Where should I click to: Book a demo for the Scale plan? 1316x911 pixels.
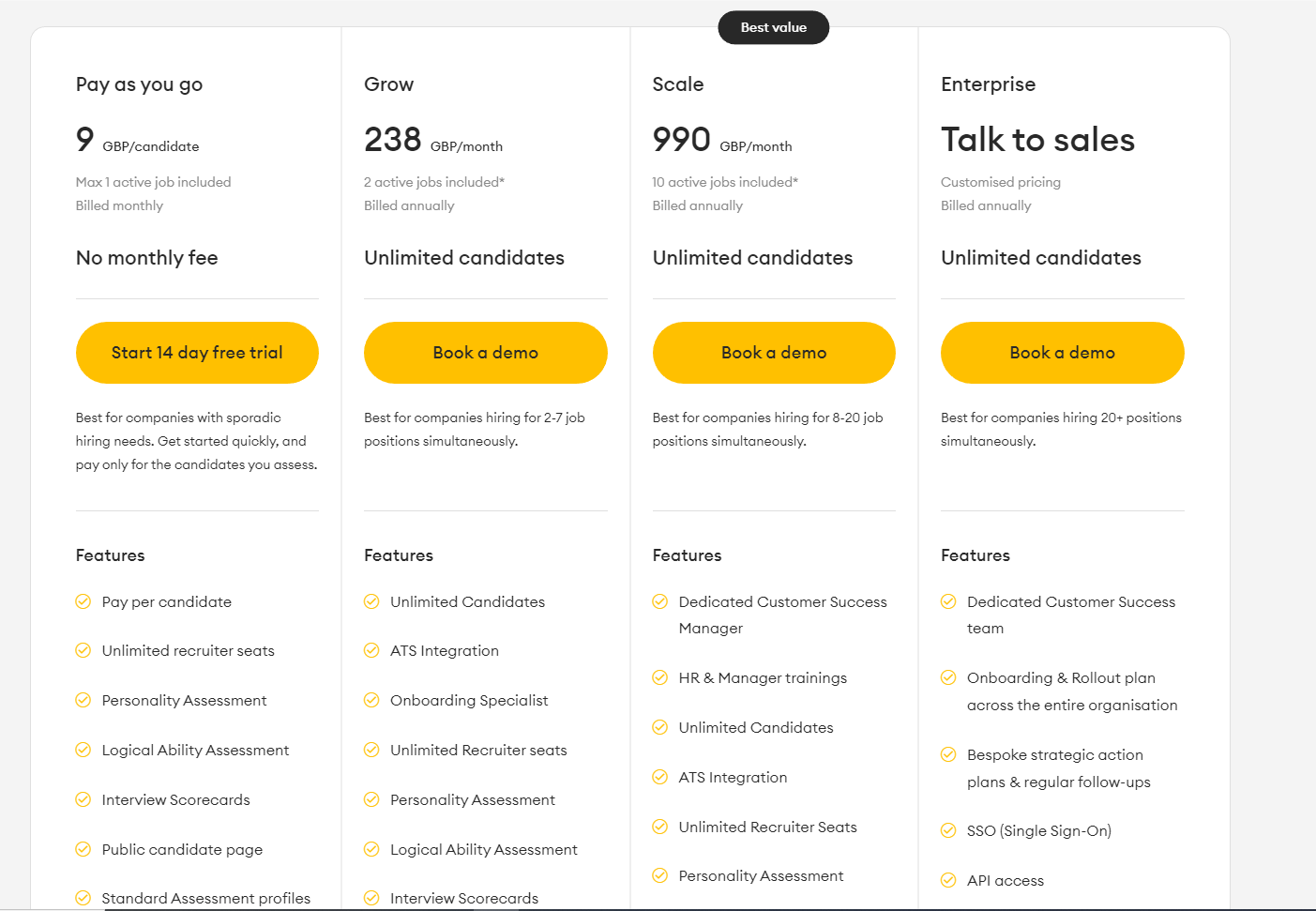click(773, 353)
